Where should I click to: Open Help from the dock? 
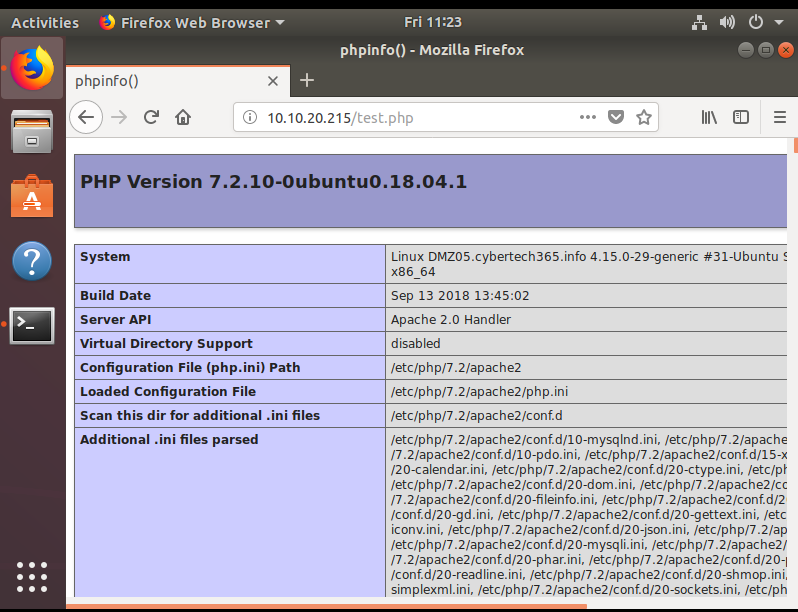32,261
